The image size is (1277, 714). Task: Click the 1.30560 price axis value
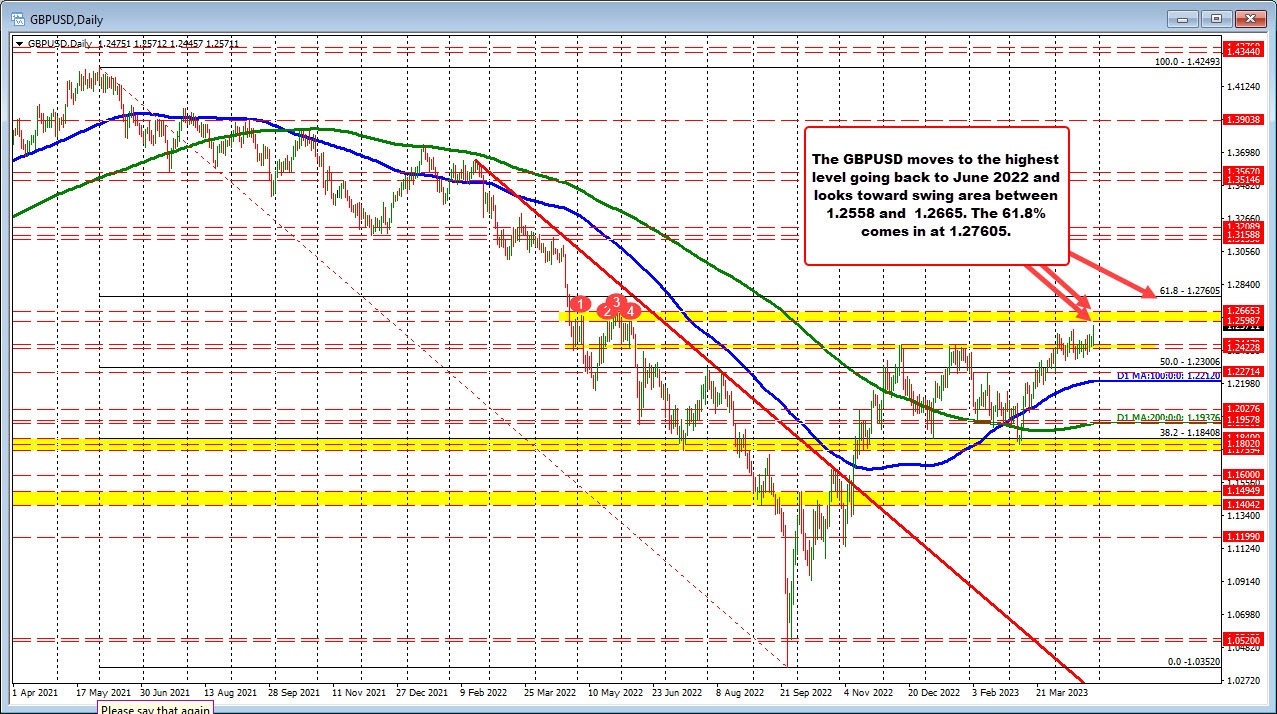pyautogui.click(x=1243, y=252)
